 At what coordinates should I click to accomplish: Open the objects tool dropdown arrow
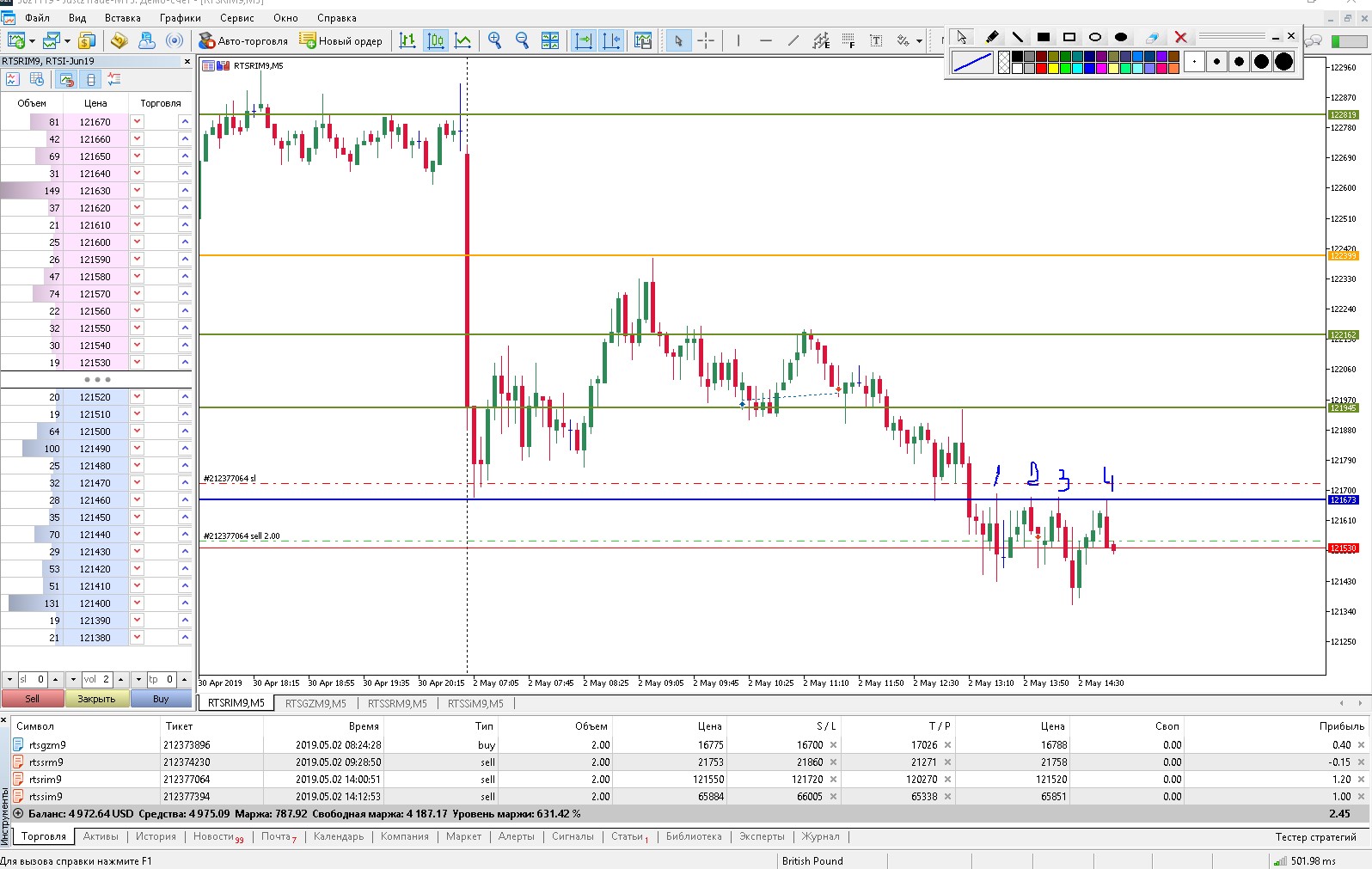[x=919, y=40]
